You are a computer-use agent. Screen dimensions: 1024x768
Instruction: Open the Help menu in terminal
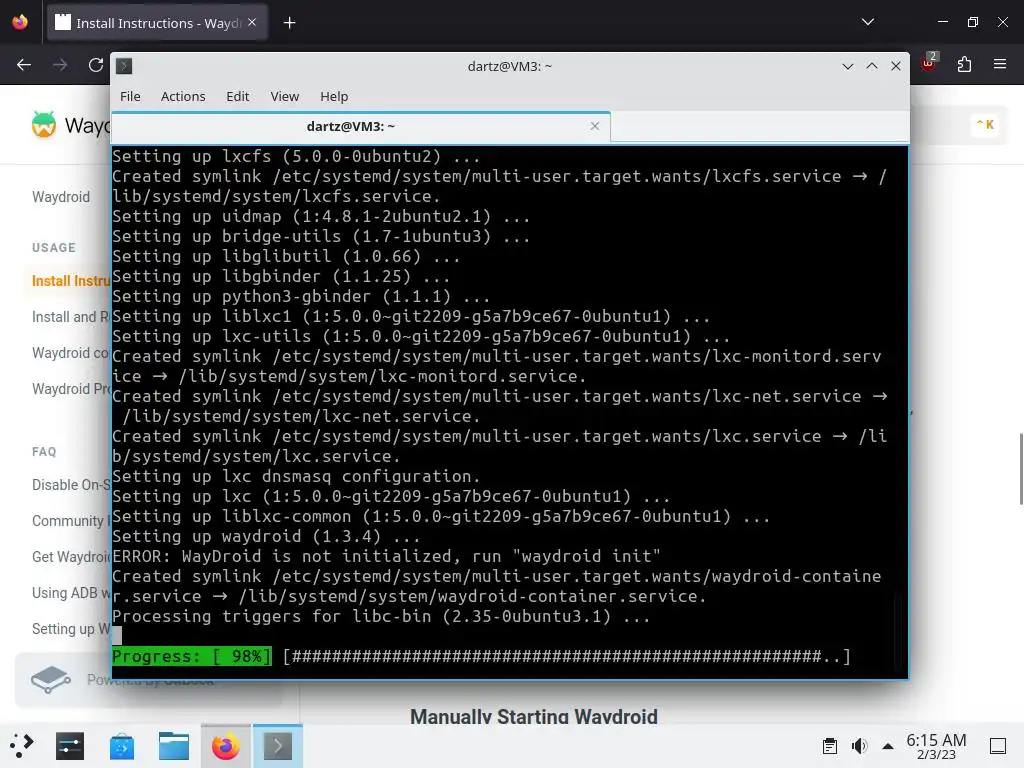click(334, 96)
